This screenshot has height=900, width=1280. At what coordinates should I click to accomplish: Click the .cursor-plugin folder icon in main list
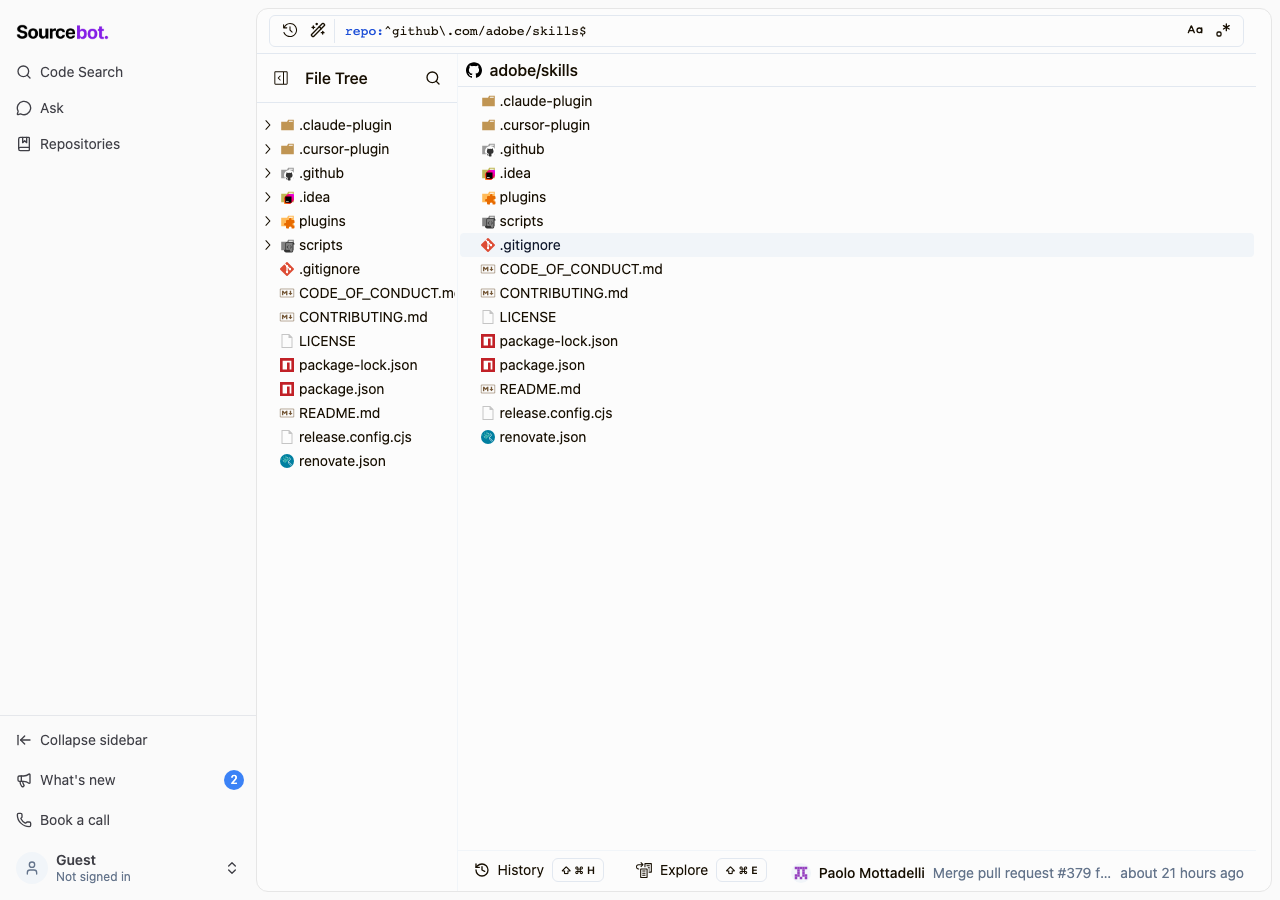point(488,125)
